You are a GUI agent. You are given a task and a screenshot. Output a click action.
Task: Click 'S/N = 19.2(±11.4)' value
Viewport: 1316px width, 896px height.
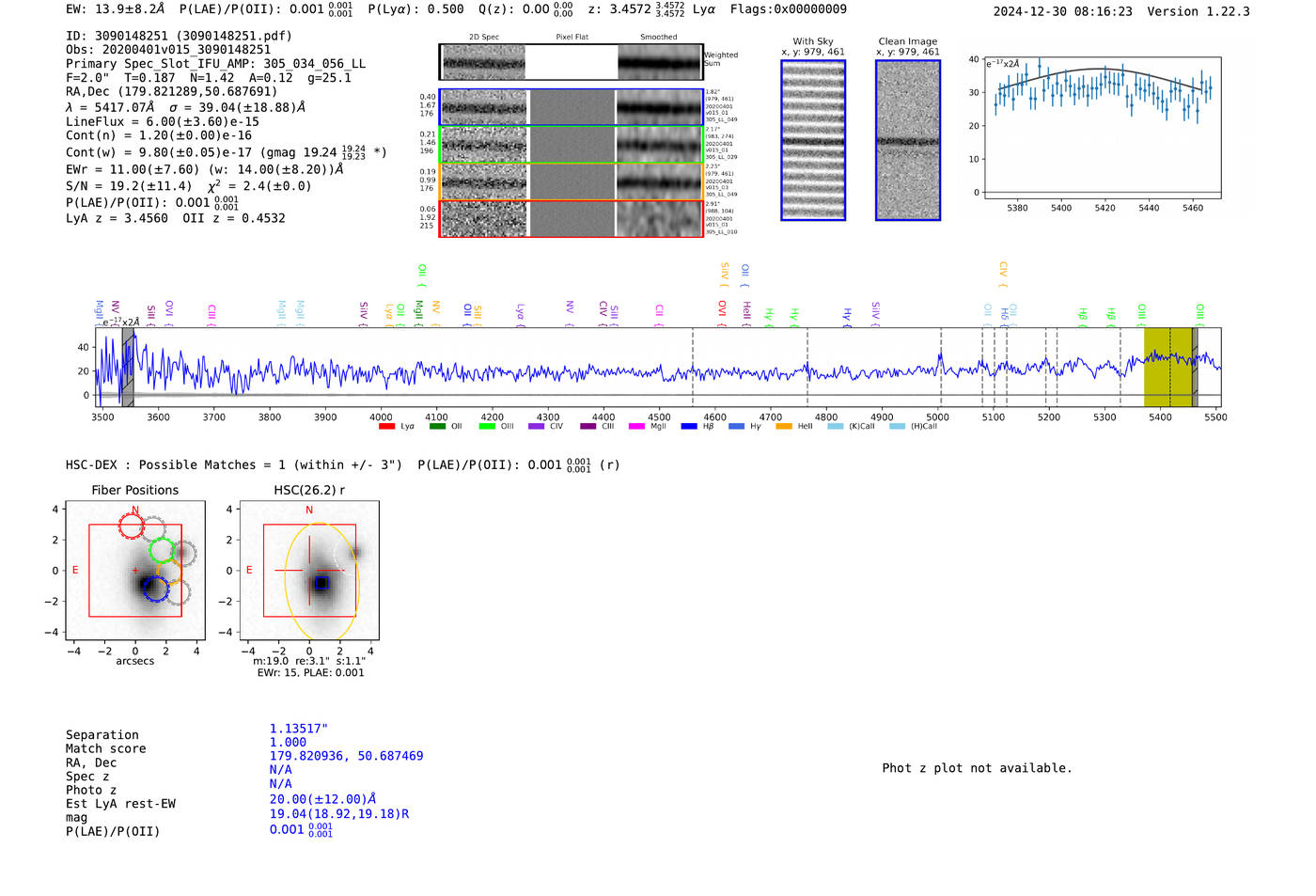pos(129,186)
